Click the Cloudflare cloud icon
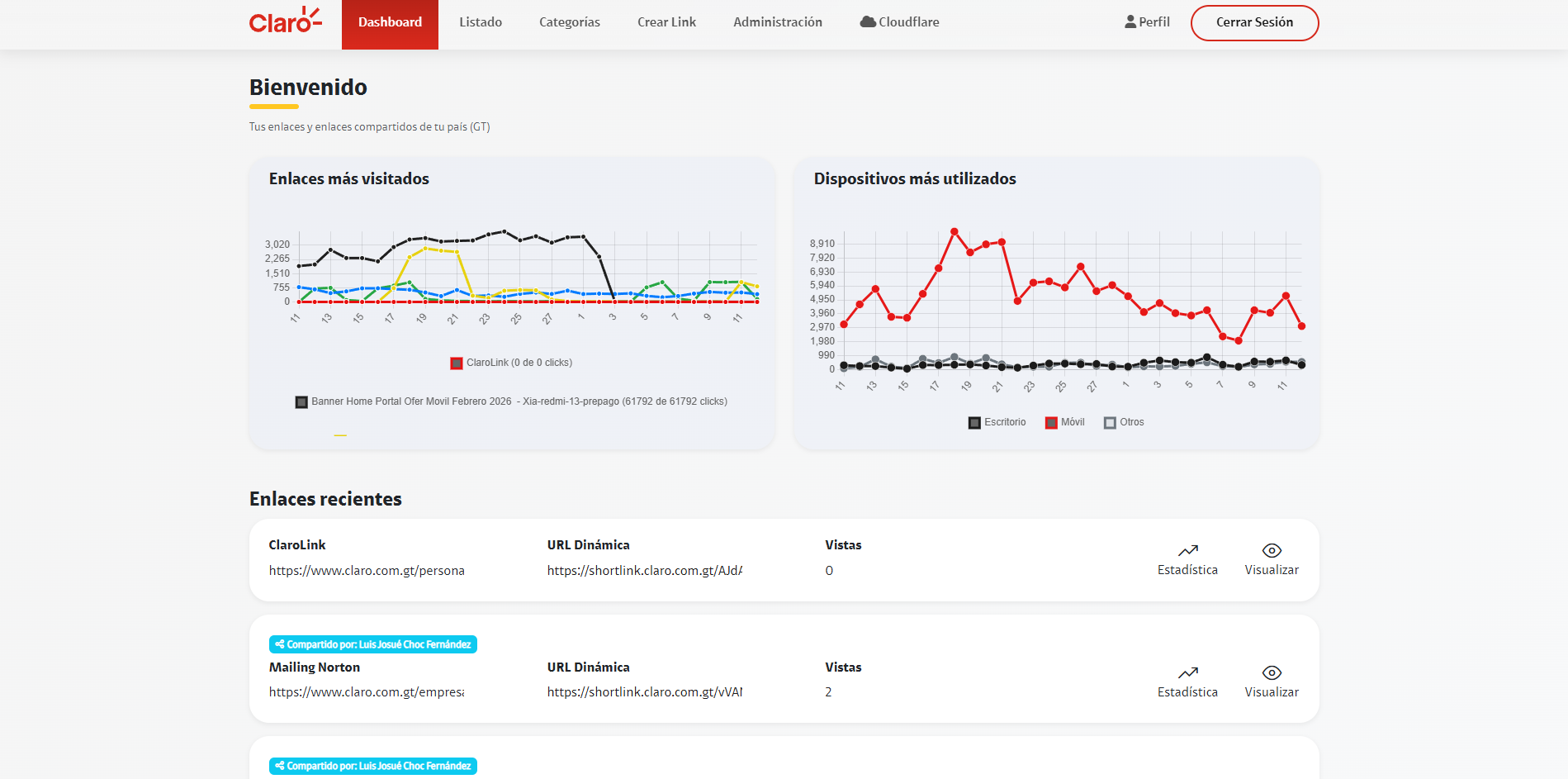The width and height of the screenshot is (1568, 779). [868, 22]
